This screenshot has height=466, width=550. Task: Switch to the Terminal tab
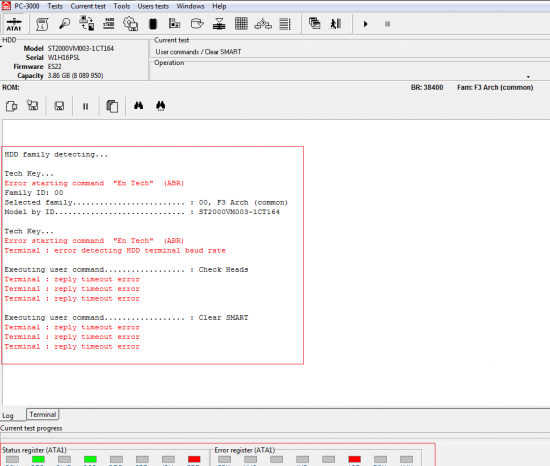(x=43, y=414)
